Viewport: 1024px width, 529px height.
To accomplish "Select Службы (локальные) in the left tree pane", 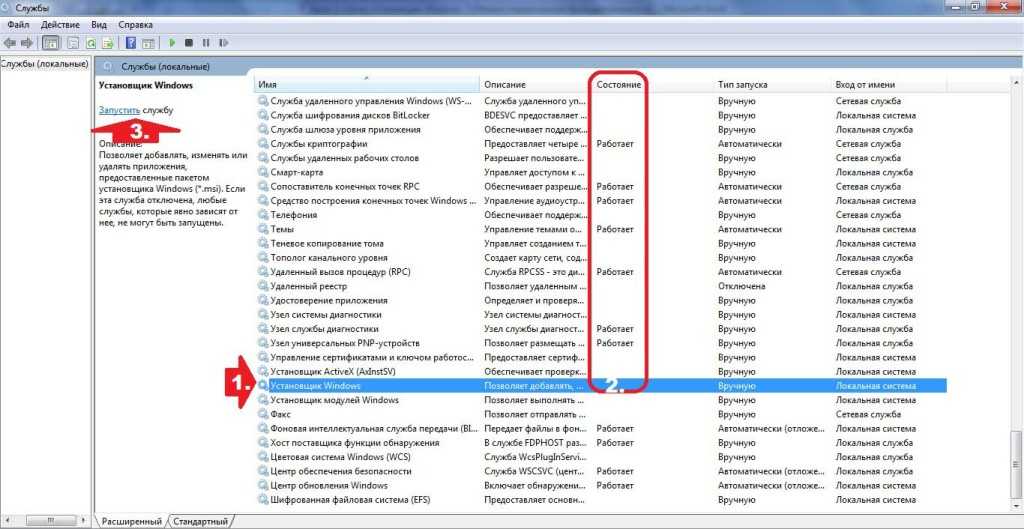I will pyautogui.click(x=44, y=64).
